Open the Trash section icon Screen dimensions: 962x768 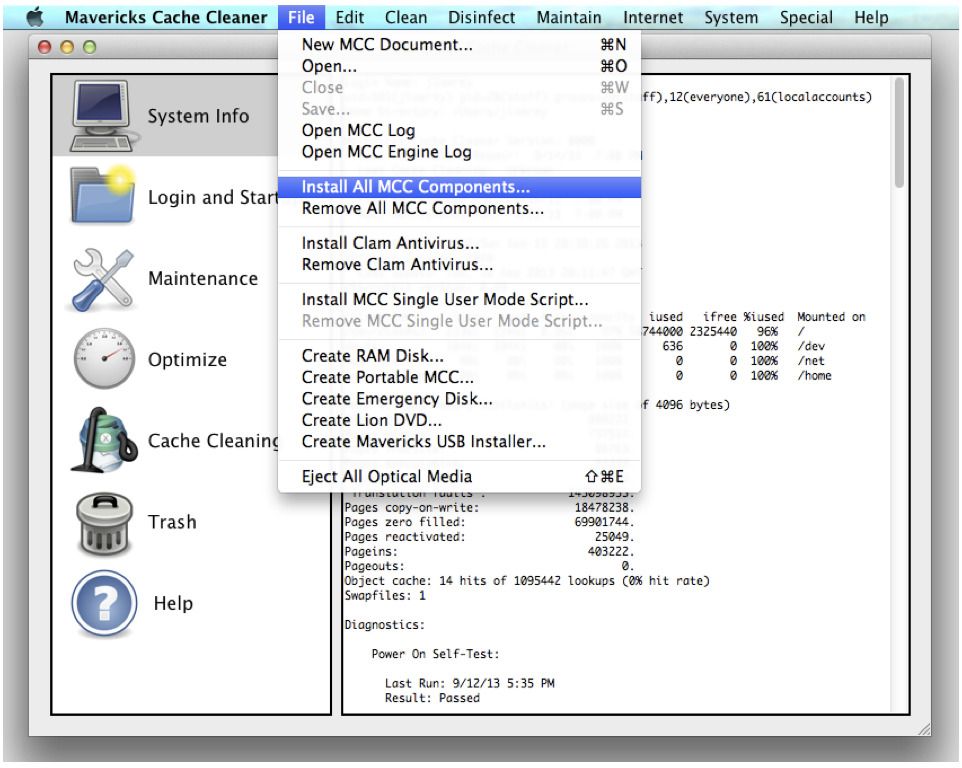pos(102,521)
